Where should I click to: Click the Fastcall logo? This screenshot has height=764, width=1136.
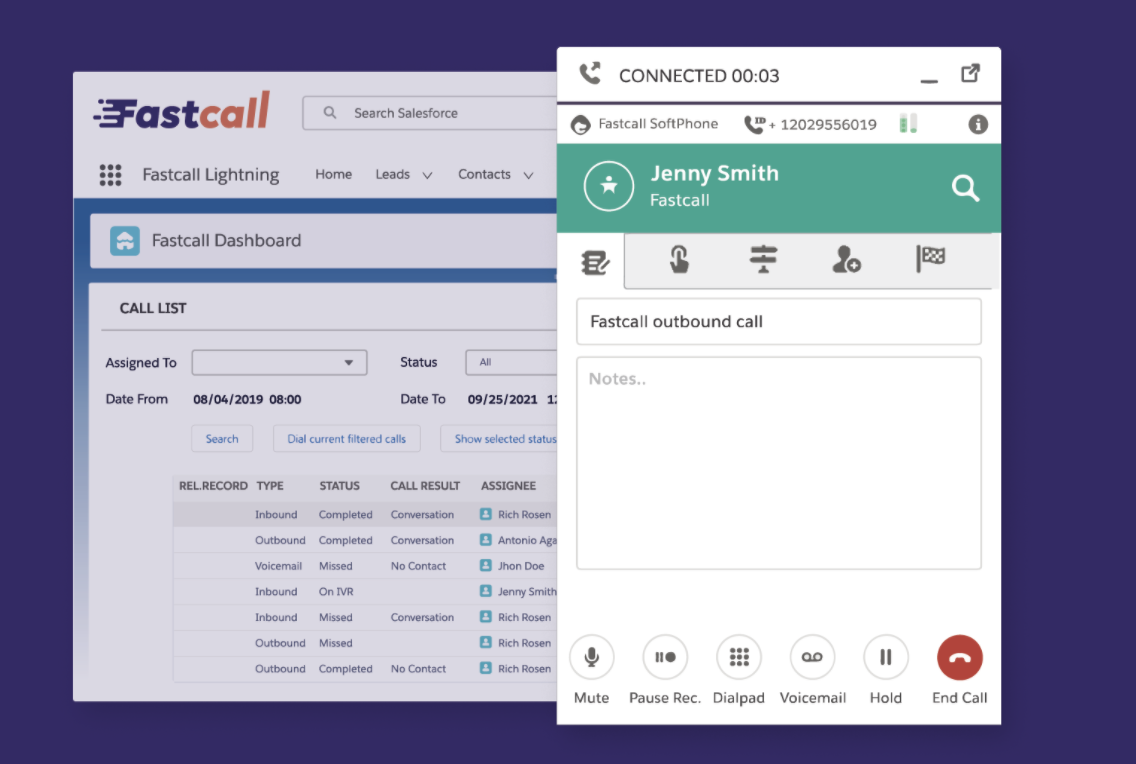pos(182,111)
